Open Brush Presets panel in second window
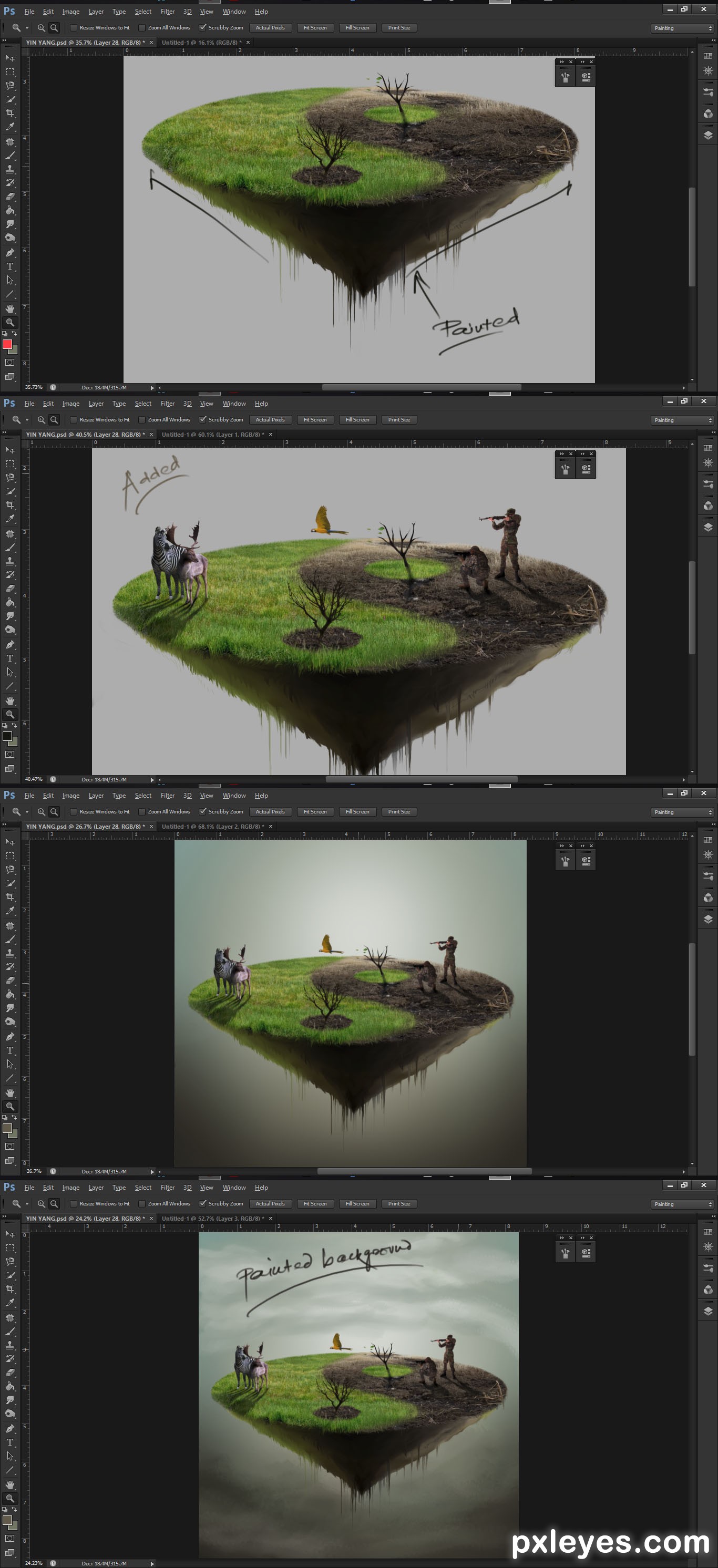This screenshot has width=718, height=1568. (707, 484)
